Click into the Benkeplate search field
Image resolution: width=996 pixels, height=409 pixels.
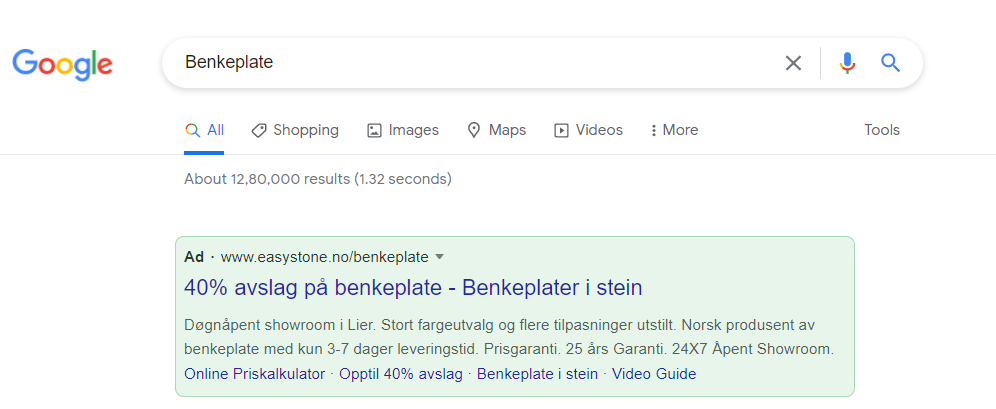tap(470, 63)
